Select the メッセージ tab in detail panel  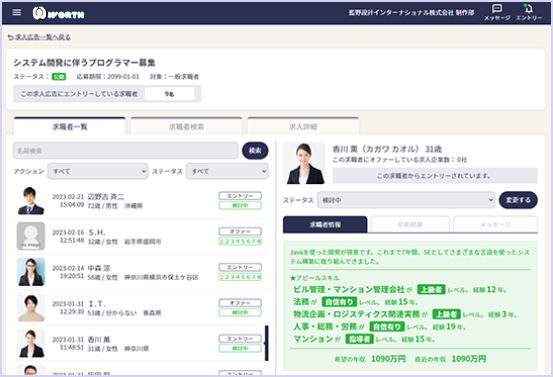point(496,224)
